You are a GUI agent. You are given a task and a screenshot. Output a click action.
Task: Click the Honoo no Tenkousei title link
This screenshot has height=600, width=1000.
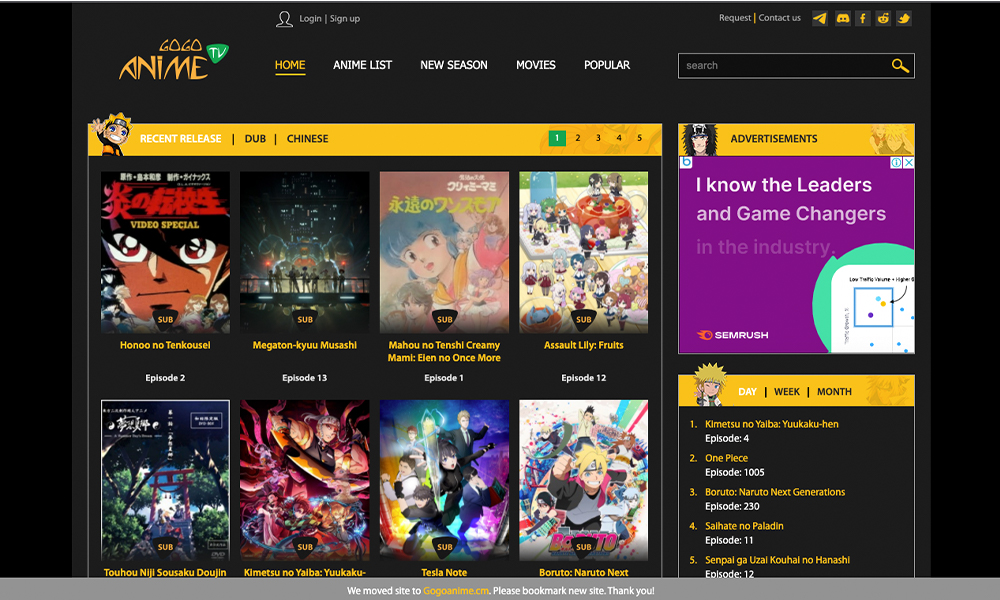tap(165, 345)
